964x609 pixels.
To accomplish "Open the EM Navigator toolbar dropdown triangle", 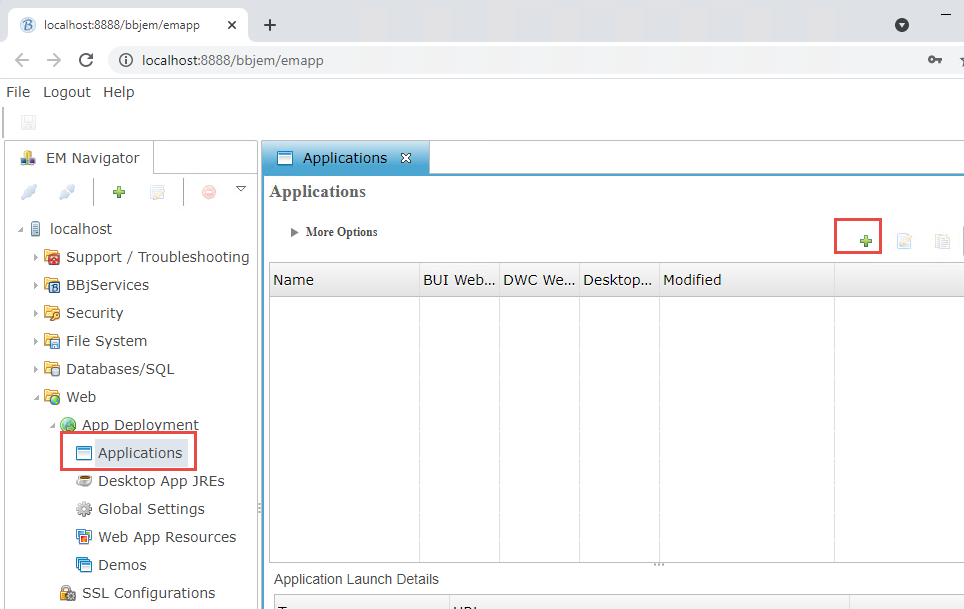I will [x=241, y=189].
